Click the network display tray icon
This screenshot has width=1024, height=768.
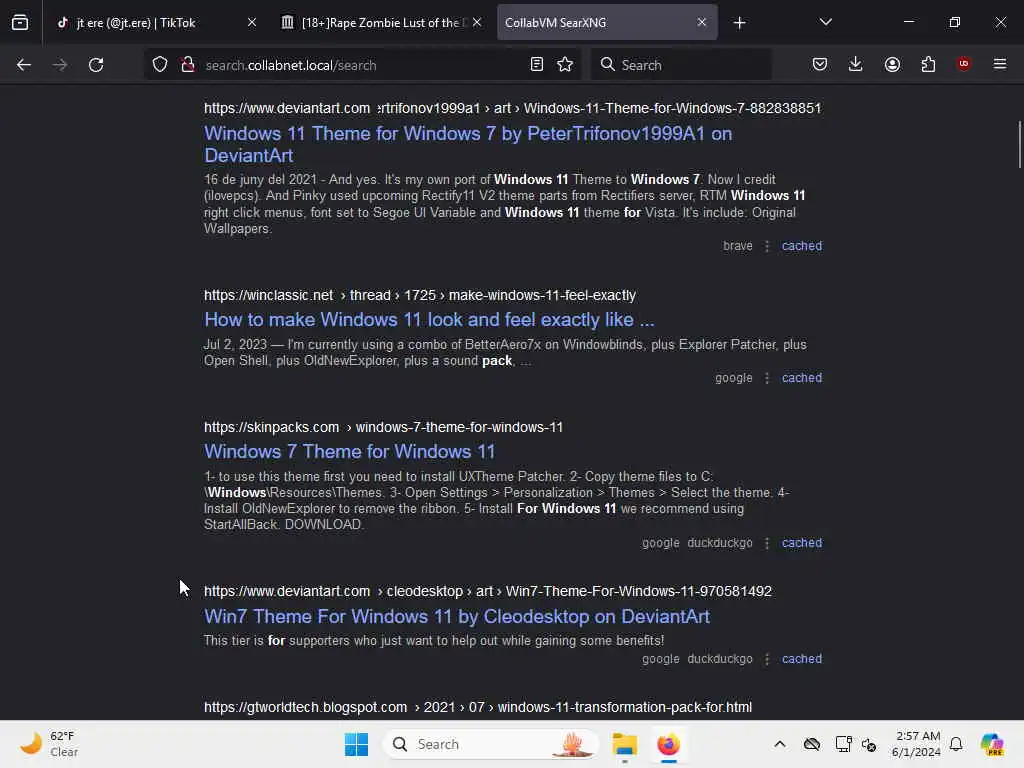843,744
